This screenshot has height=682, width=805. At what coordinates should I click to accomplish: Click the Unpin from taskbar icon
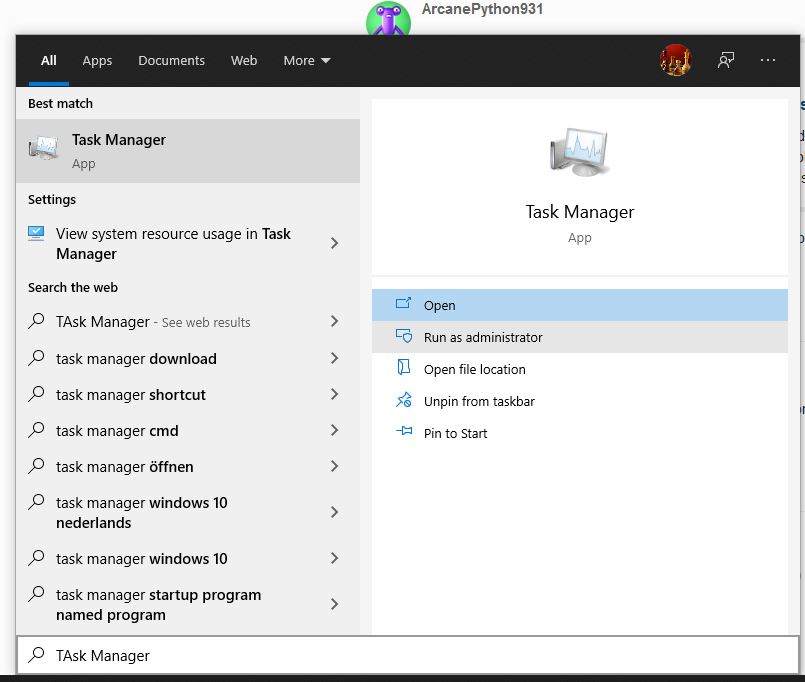pyautogui.click(x=404, y=401)
